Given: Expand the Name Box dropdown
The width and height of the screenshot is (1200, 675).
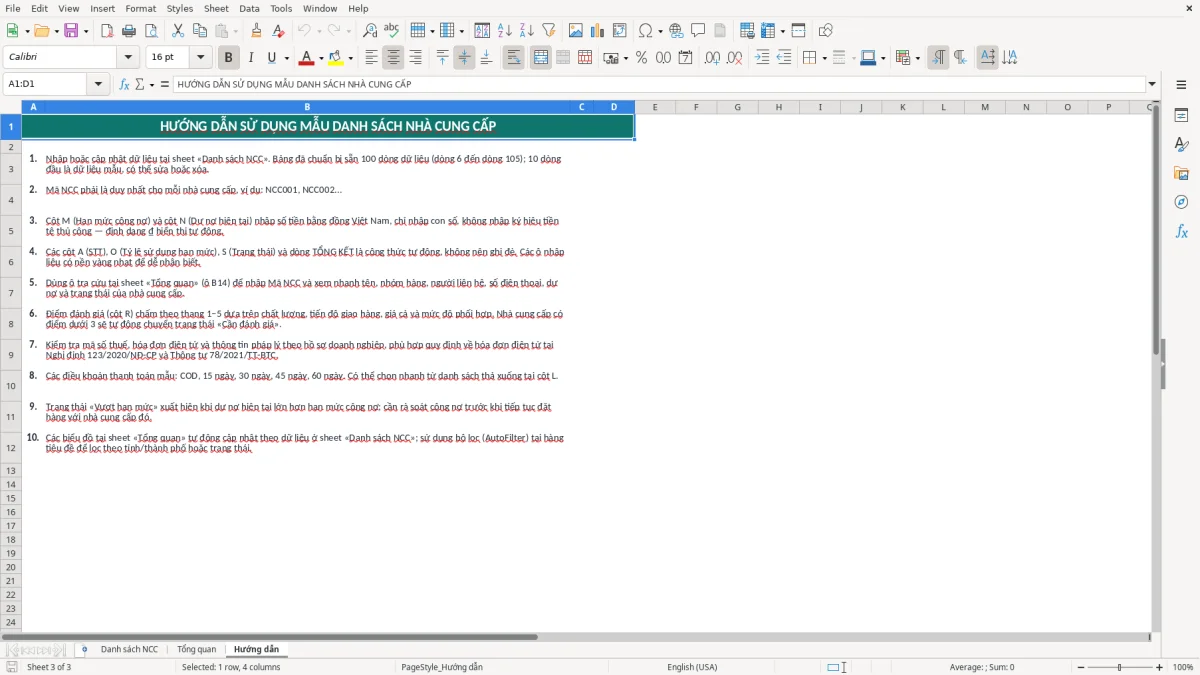Looking at the screenshot, I should pyautogui.click(x=98, y=84).
